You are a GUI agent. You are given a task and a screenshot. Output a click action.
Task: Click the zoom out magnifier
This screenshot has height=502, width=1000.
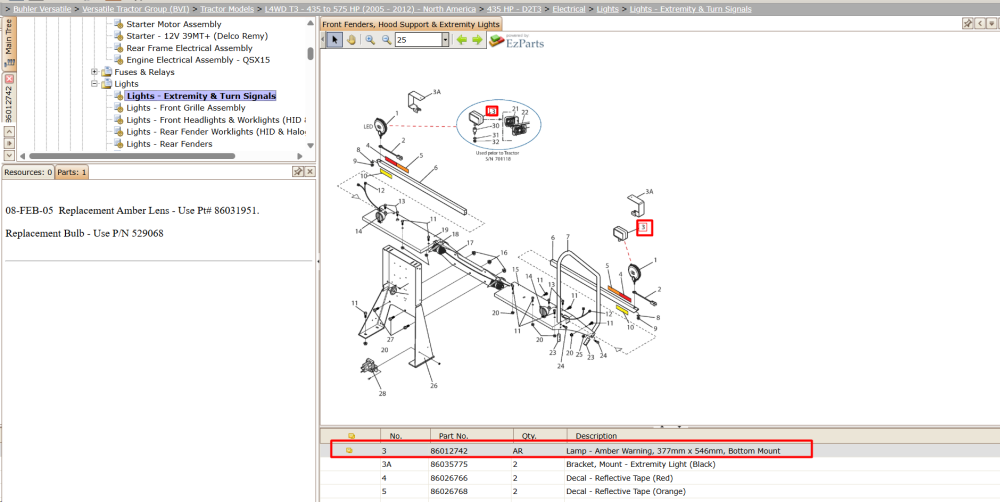[386, 40]
